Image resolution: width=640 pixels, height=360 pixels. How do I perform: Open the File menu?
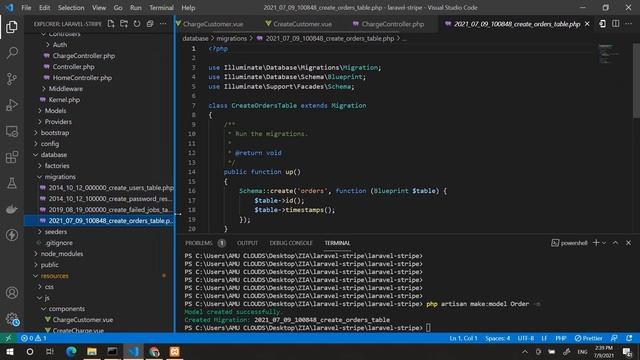[26, 7]
